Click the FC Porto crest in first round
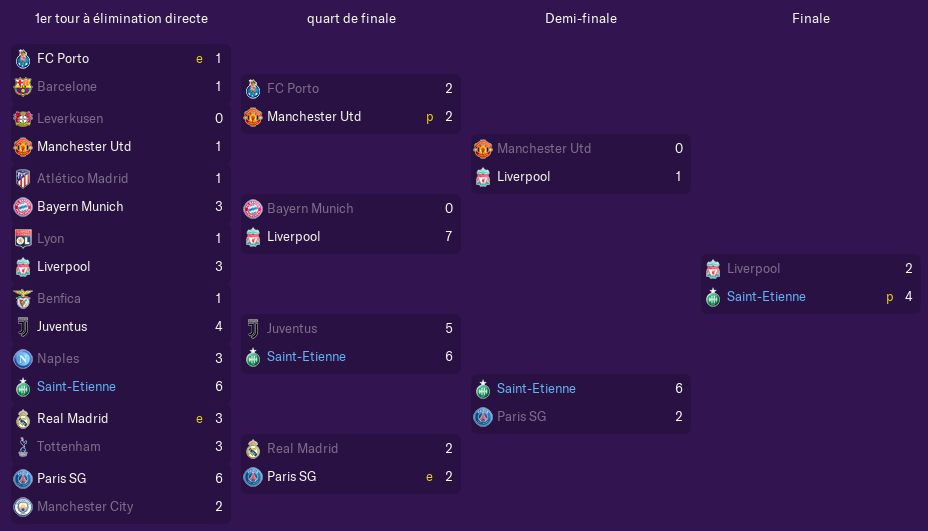This screenshot has width=928, height=531. click(x=23, y=59)
